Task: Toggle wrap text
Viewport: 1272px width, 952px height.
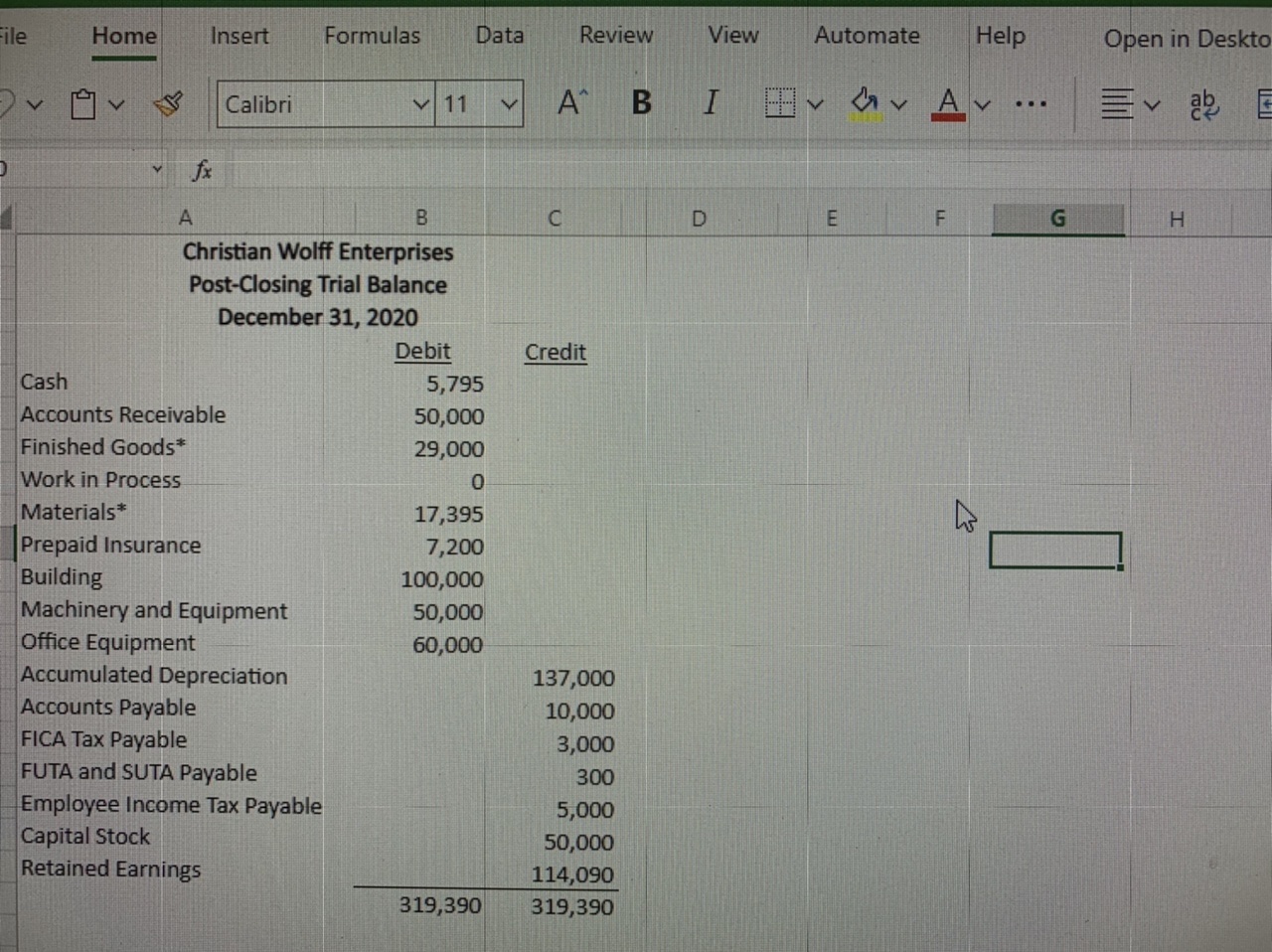Action: pyautogui.click(x=1203, y=103)
